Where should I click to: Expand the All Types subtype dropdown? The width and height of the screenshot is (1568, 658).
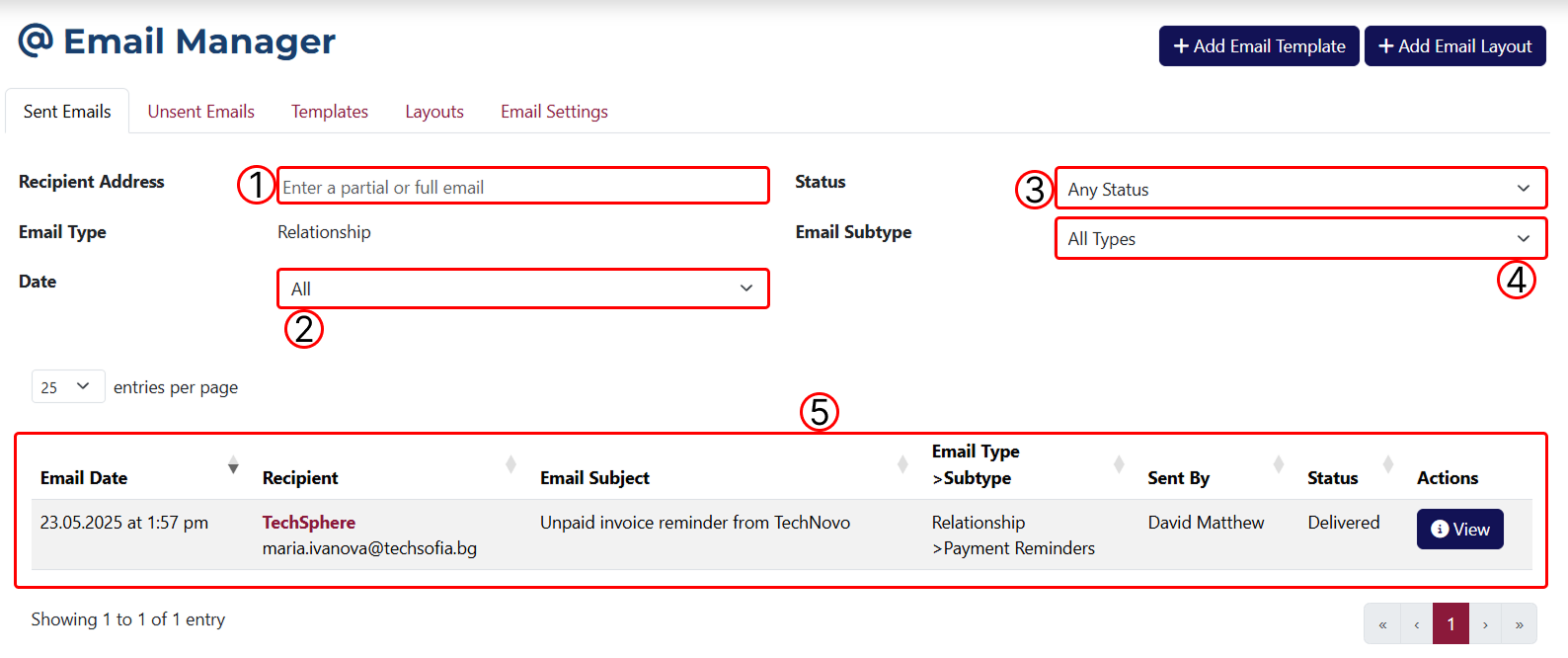1300,238
